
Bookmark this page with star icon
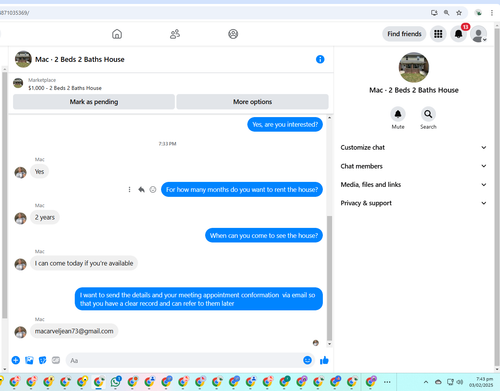pos(459,13)
